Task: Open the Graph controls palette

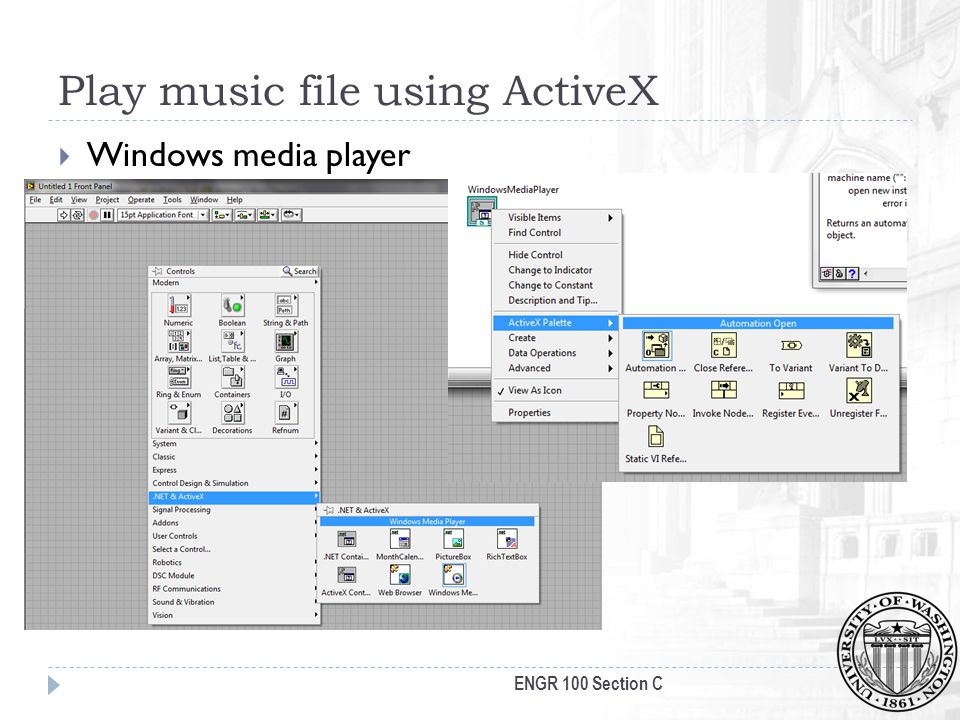Action: pos(285,341)
